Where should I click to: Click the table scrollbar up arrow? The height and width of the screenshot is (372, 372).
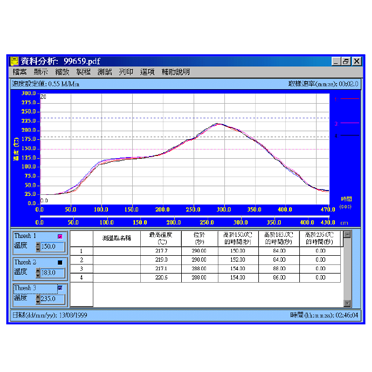347,234
